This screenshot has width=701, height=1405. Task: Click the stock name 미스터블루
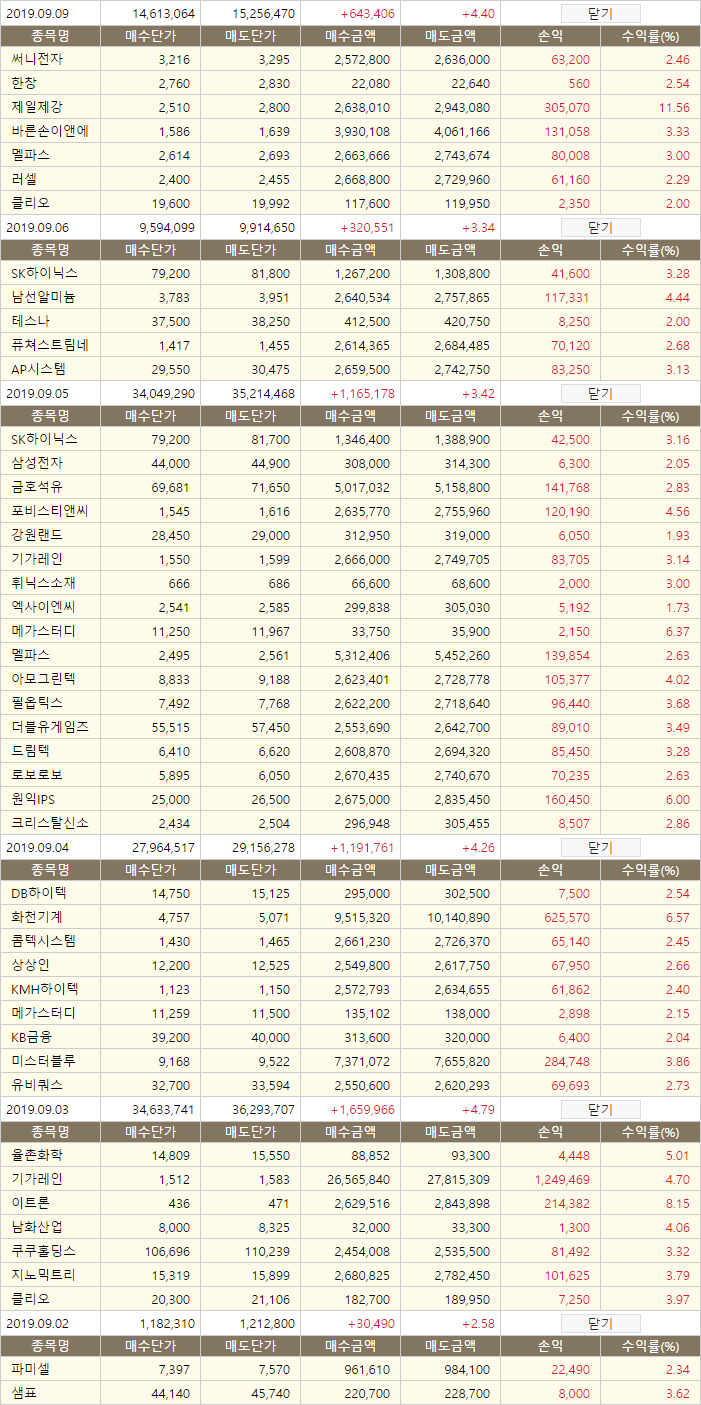(43, 1061)
